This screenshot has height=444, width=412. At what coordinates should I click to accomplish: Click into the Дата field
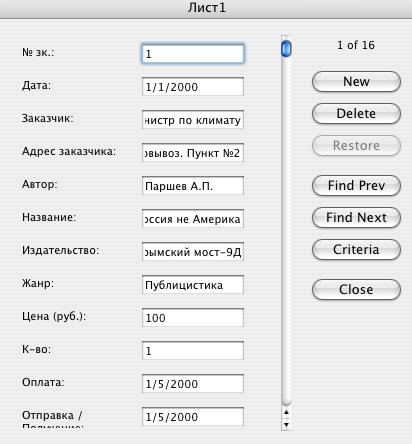point(193,87)
